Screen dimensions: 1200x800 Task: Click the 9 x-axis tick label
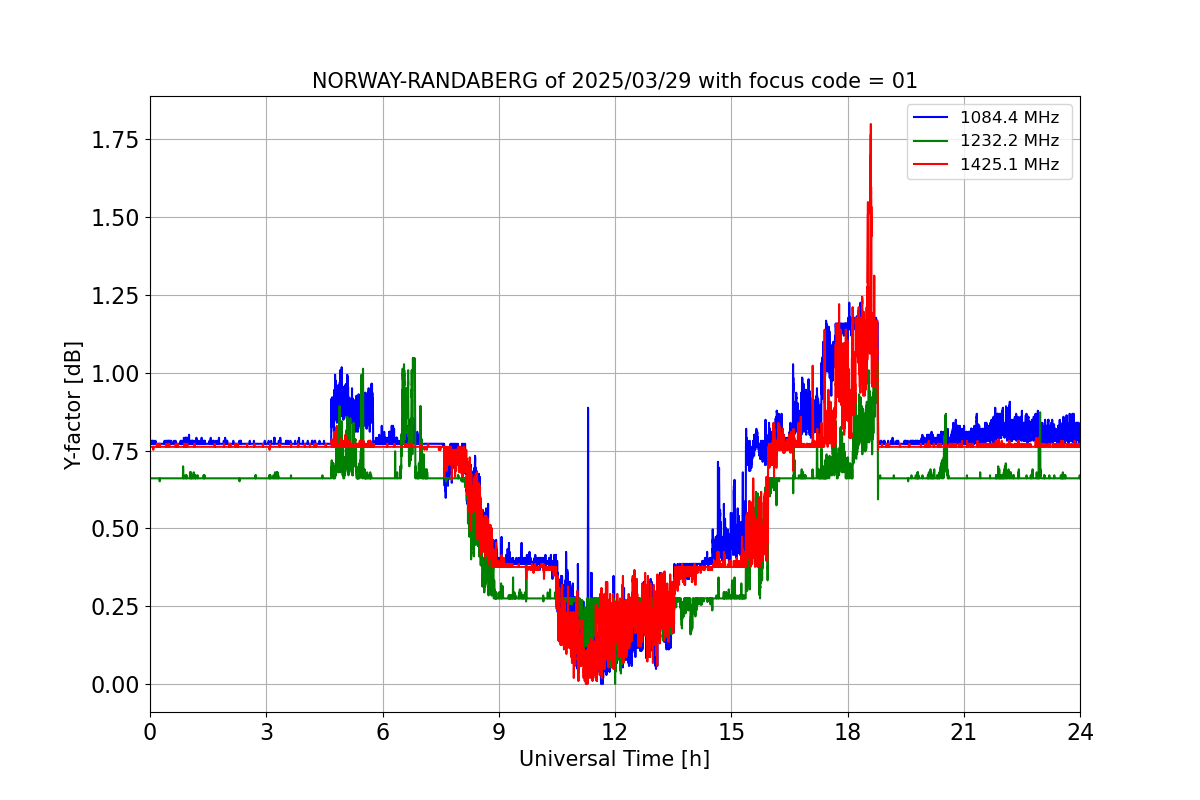tap(499, 732)
